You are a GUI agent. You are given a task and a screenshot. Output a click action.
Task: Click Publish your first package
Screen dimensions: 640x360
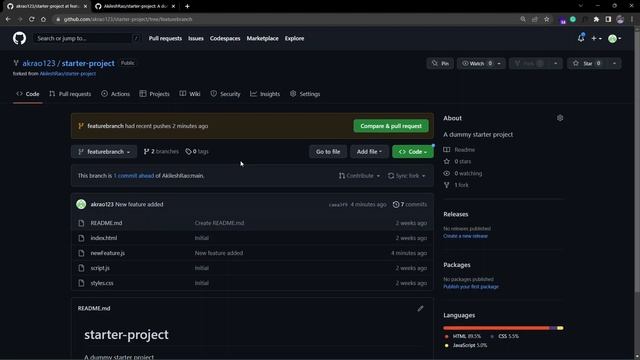coord(471,287)
